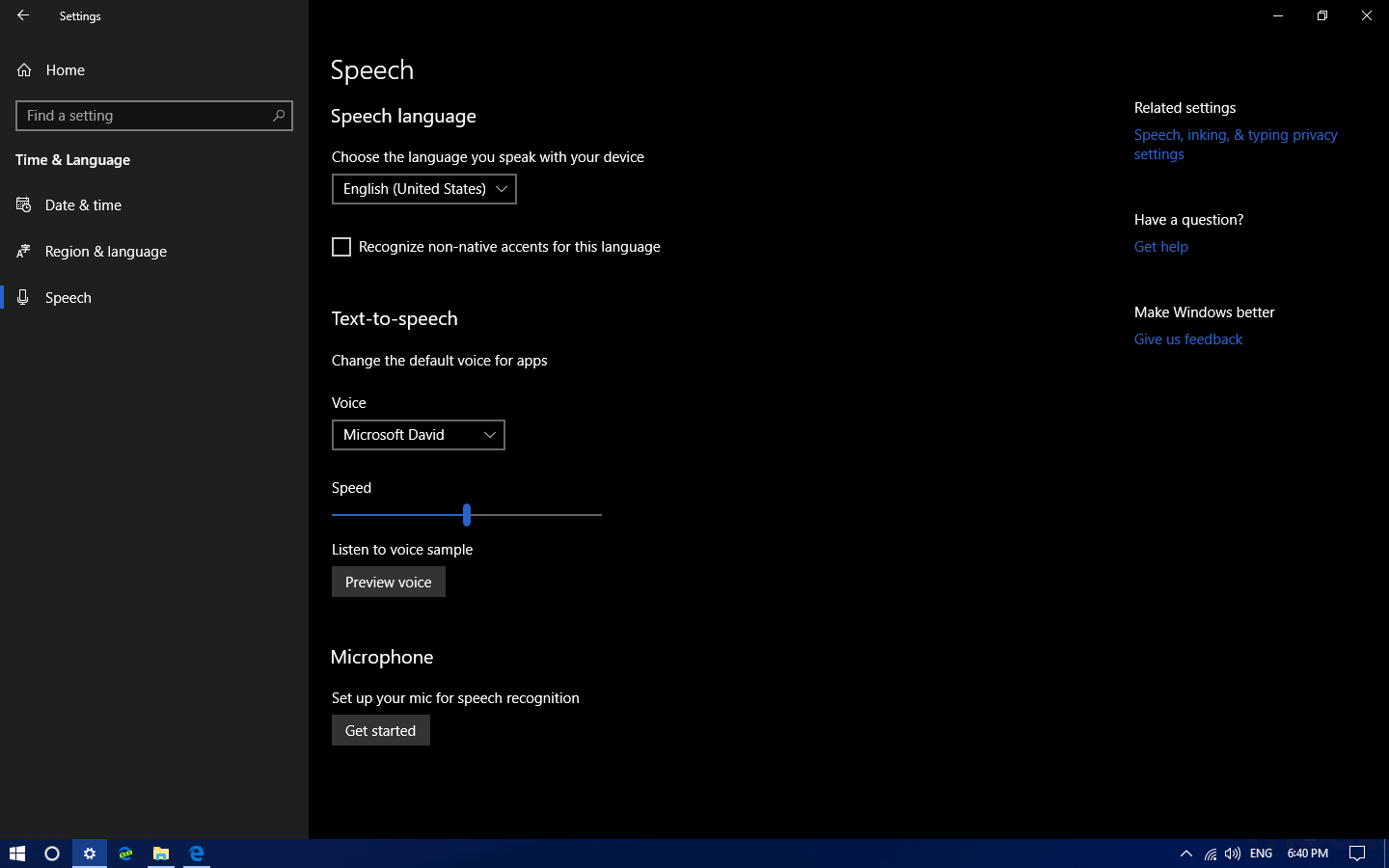The height and width of the screenshot is (868, 1389).
Task: Open the green app icon next to Settings on taskbar
Action: [x=125, y=854]
